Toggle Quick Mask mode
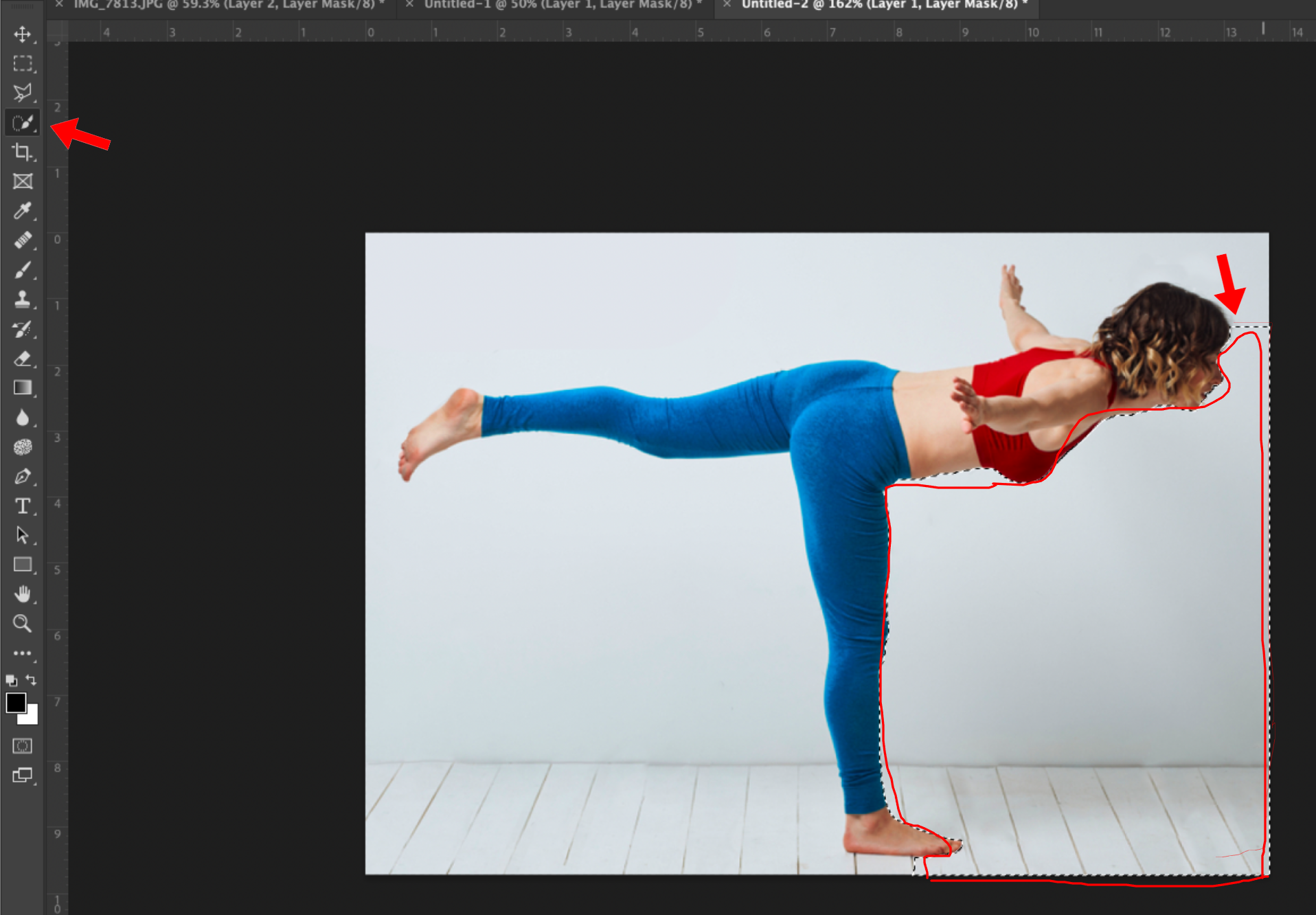 coord(22,745)
